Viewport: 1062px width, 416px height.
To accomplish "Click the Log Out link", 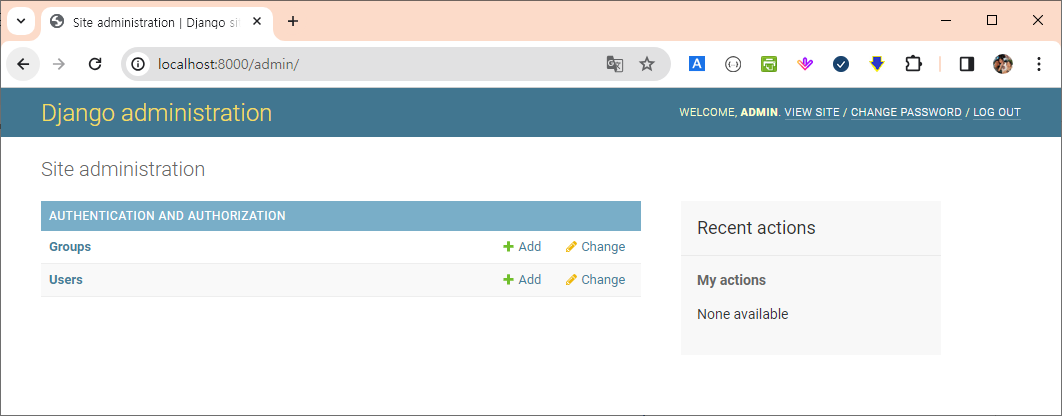I will pyautogui.click(x=997, y=112).
